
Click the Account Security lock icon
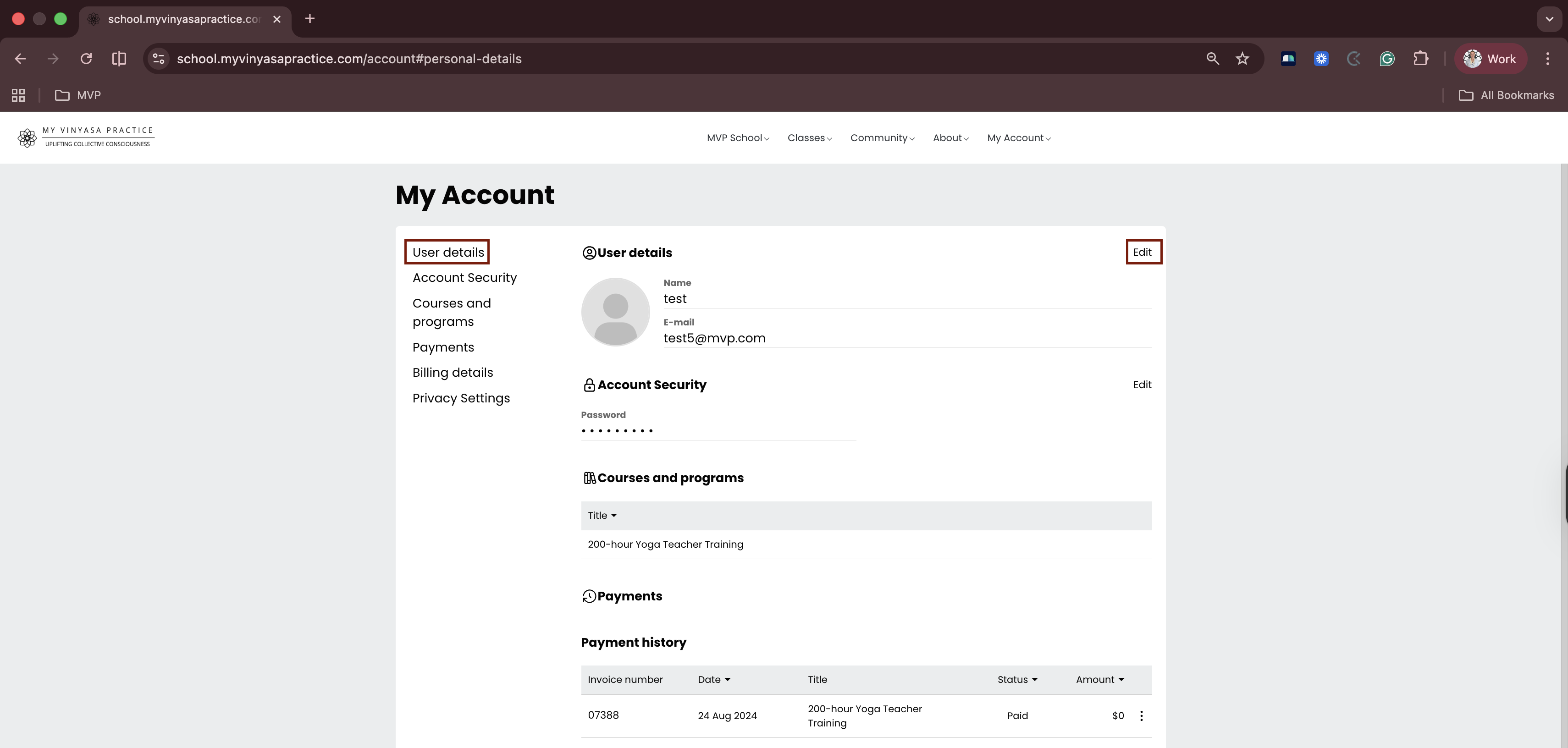coord(589,385)
